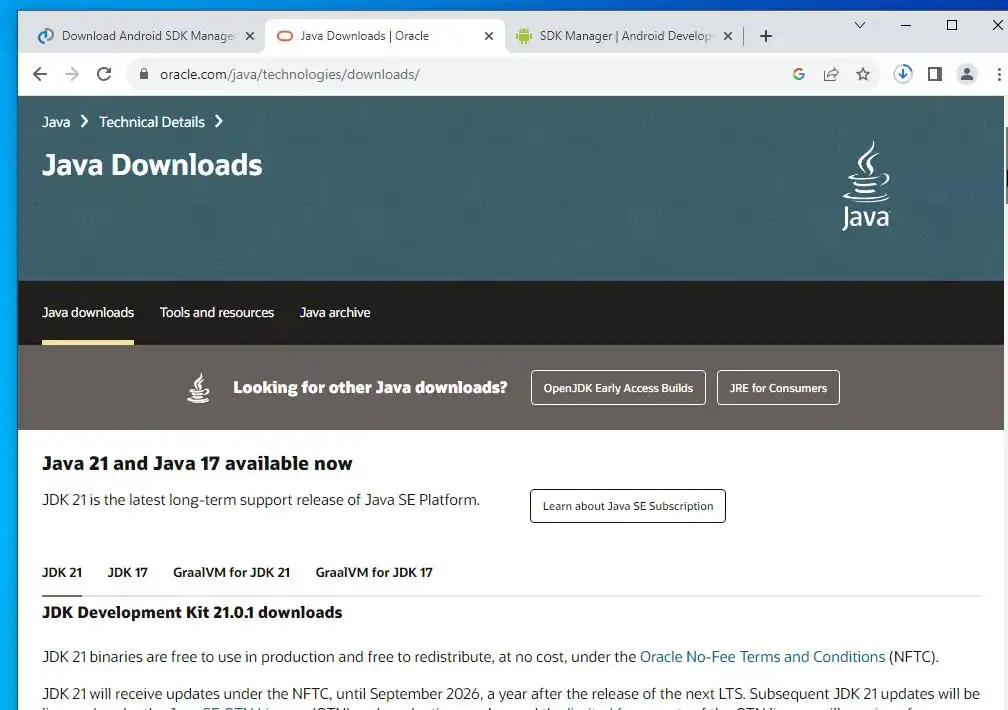Open GraalVM for JDK 17 tab
Screen dimensions: 1008x710
coord(374,572)
